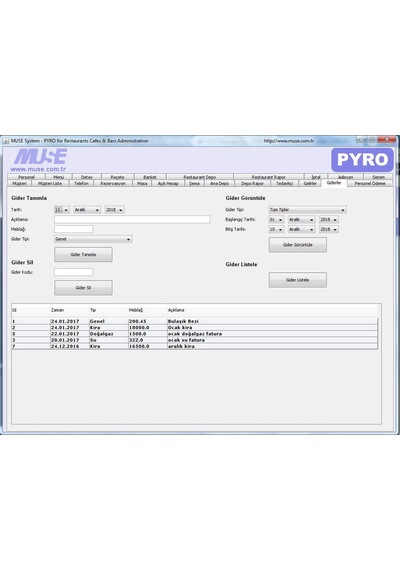Viewport: 400px width, 570px height.
Task: Switch to the Personel Ödeme tab
Action: click(x=370, y=184)
